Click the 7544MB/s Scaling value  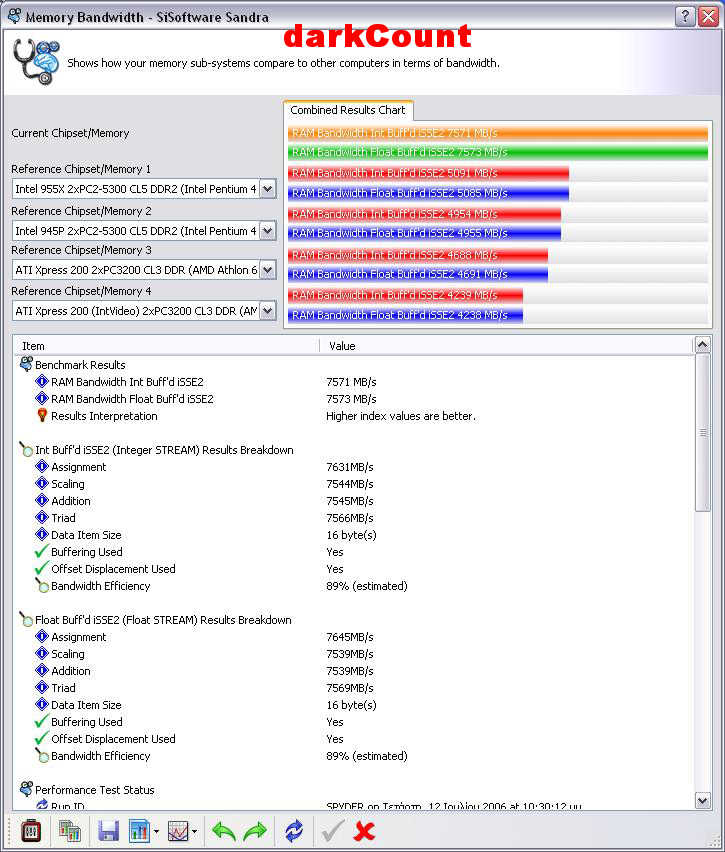[349, 484]
